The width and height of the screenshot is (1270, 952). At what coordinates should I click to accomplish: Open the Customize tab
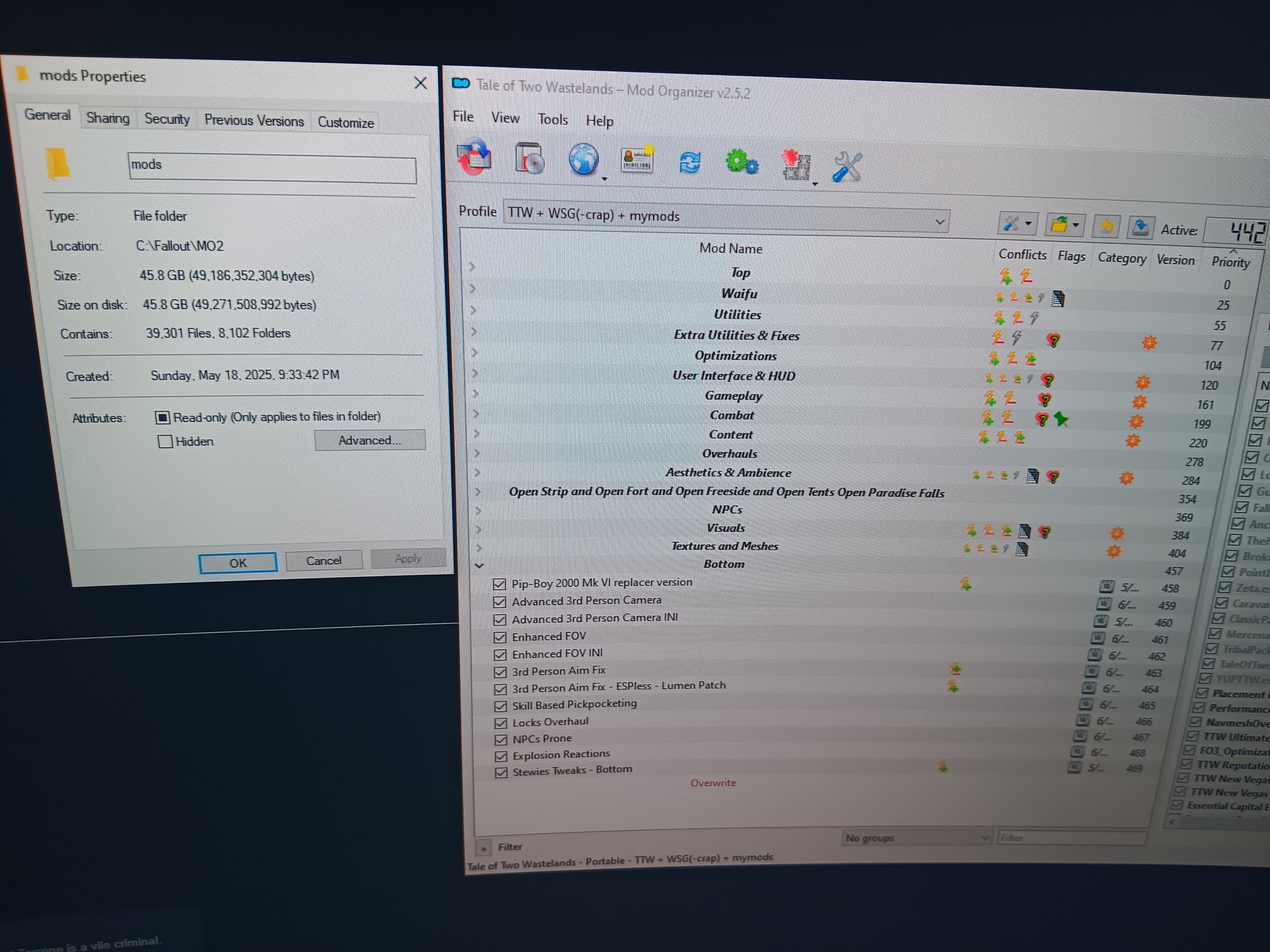point(345,122)
